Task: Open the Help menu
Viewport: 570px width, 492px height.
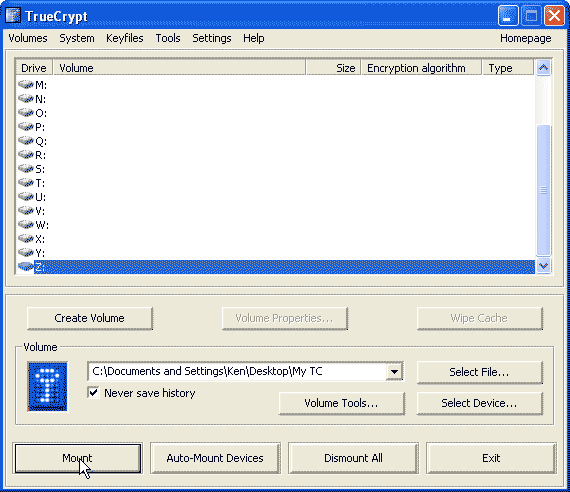Action: 254,38
